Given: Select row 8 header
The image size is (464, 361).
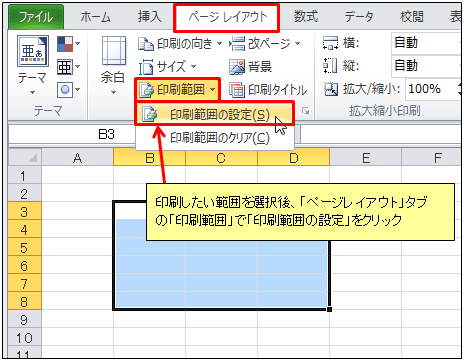Looking at the screenshot, I should (25, 301).
